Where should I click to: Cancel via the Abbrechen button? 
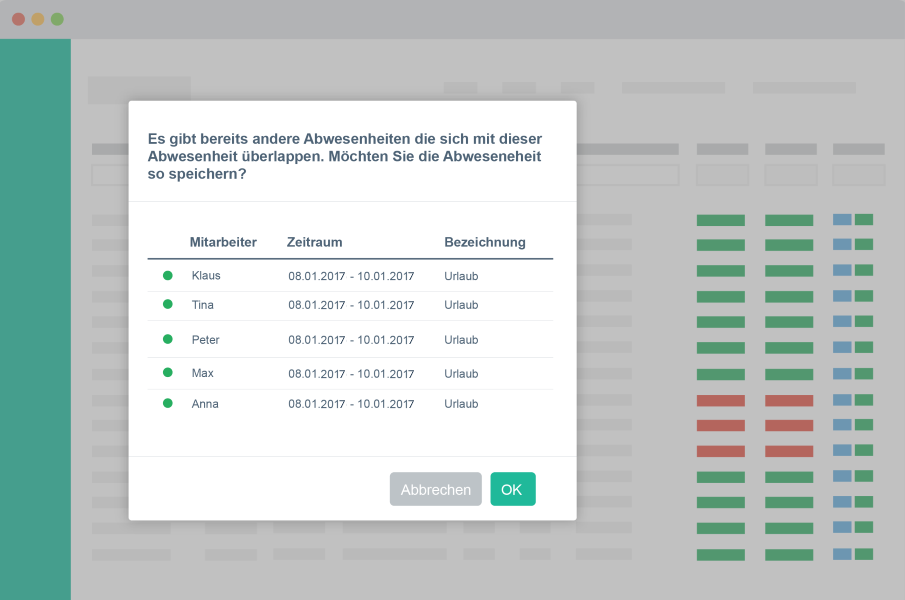(435, 489)
